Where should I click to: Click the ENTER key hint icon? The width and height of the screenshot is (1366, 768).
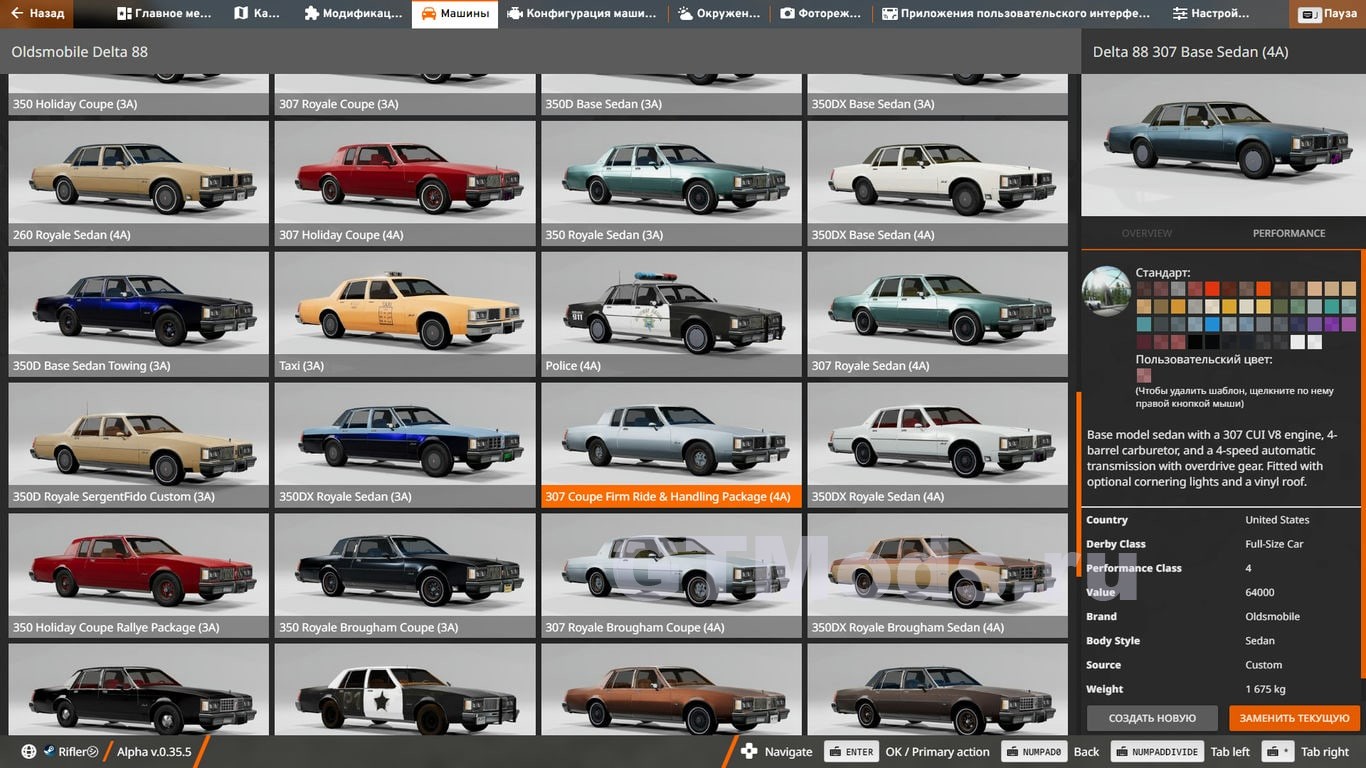point(850,752)
